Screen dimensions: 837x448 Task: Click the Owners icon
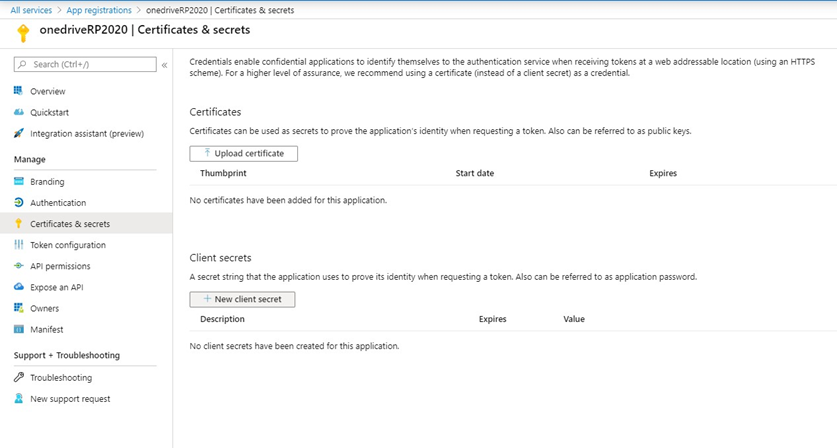click(x=19, y=308)
